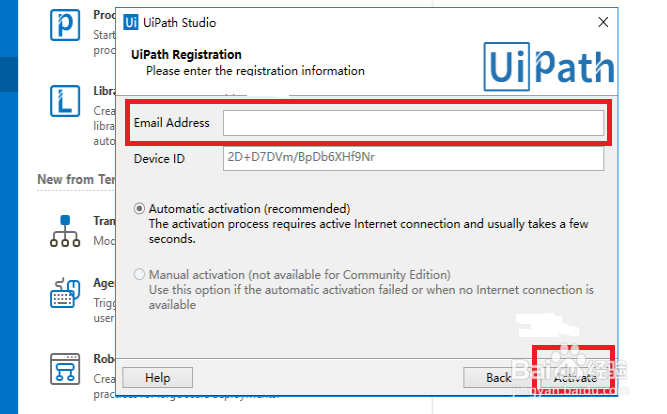The width and height of the screenshot is (667, 414).
Task: Close the UiPath Studio registration dialog
Action: tap(603, 22)
